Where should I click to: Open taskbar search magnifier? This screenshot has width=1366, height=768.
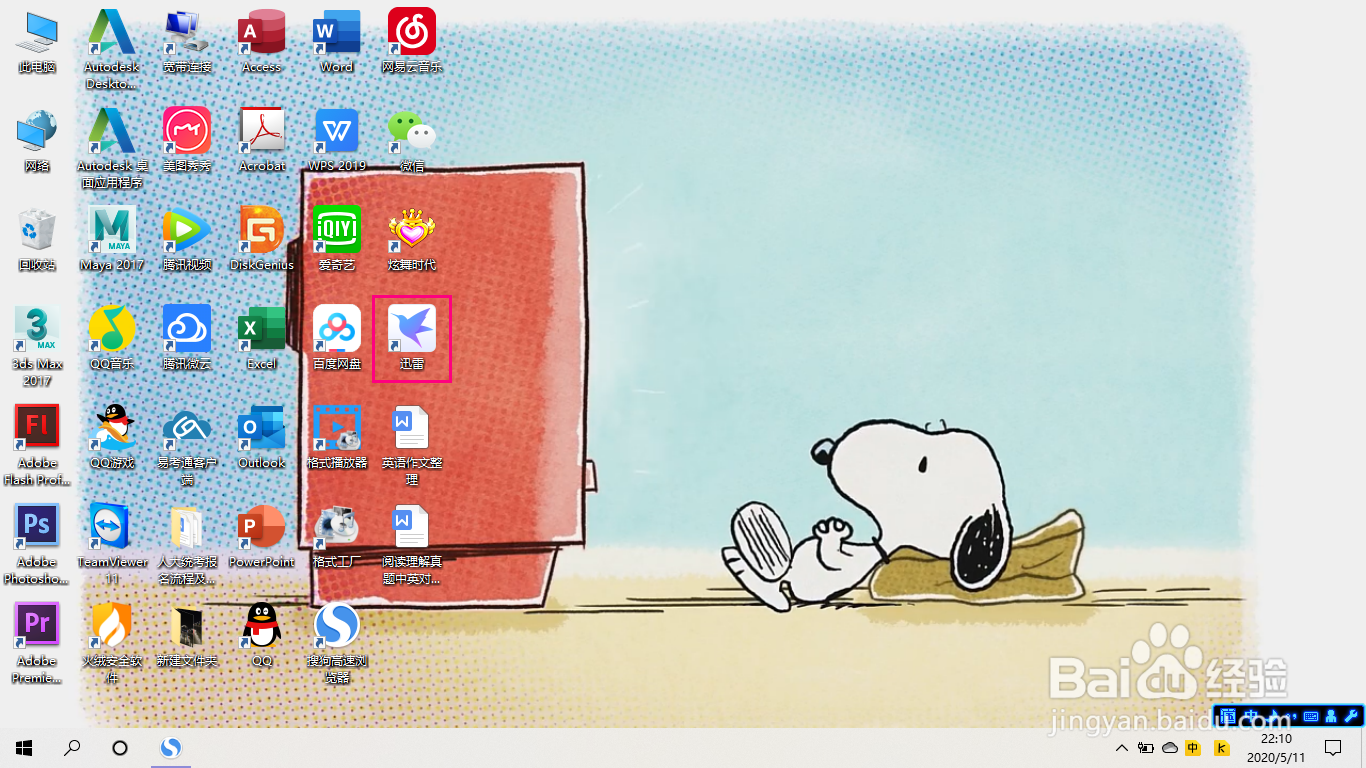(72, 747)
